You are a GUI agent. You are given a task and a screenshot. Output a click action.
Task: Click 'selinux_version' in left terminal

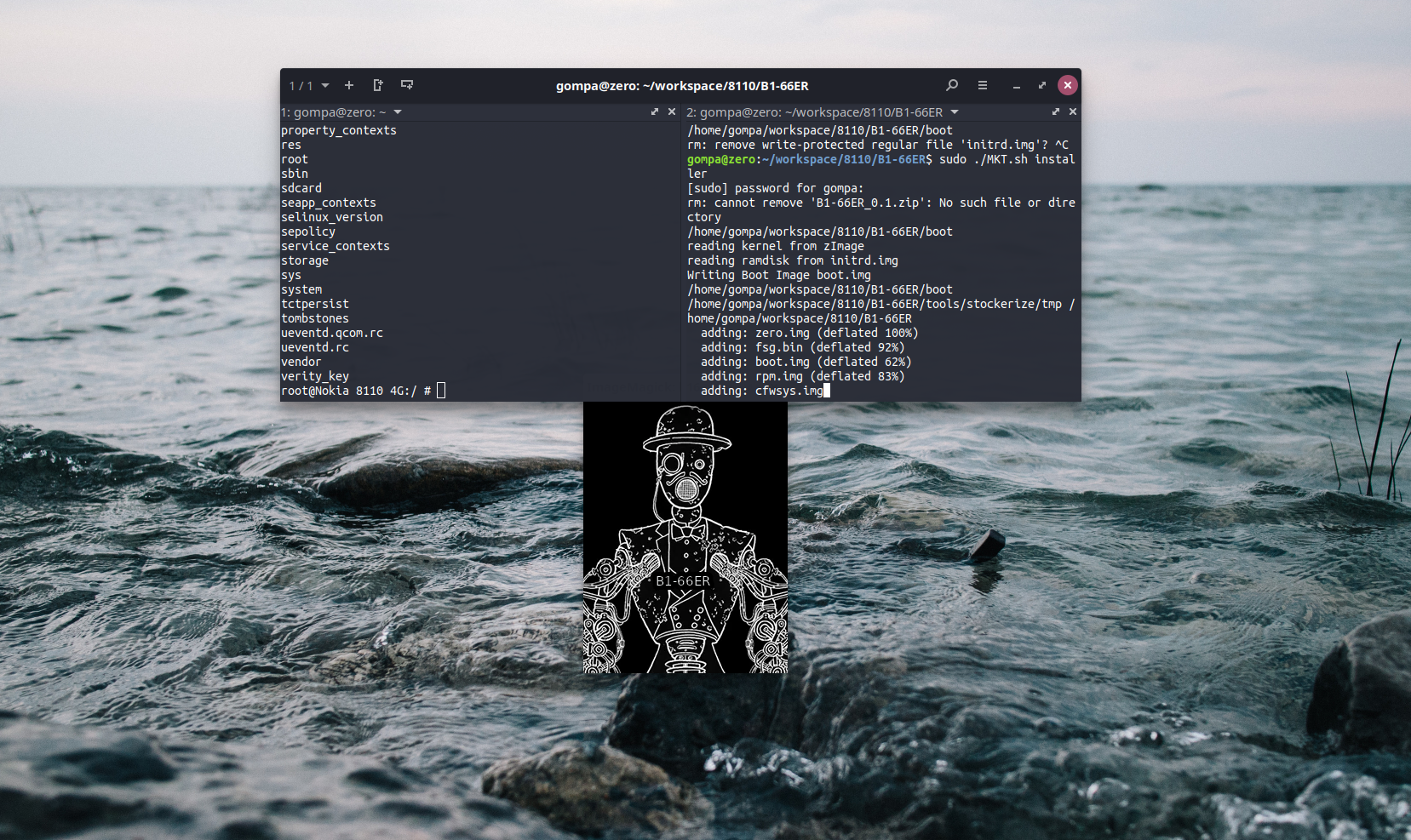(332, 217)
